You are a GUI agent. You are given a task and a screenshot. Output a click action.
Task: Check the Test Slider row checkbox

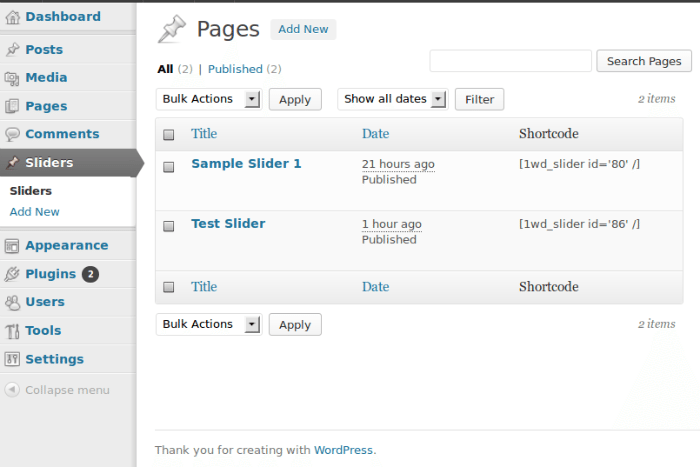pyautogui.click(x=169, y=227)
